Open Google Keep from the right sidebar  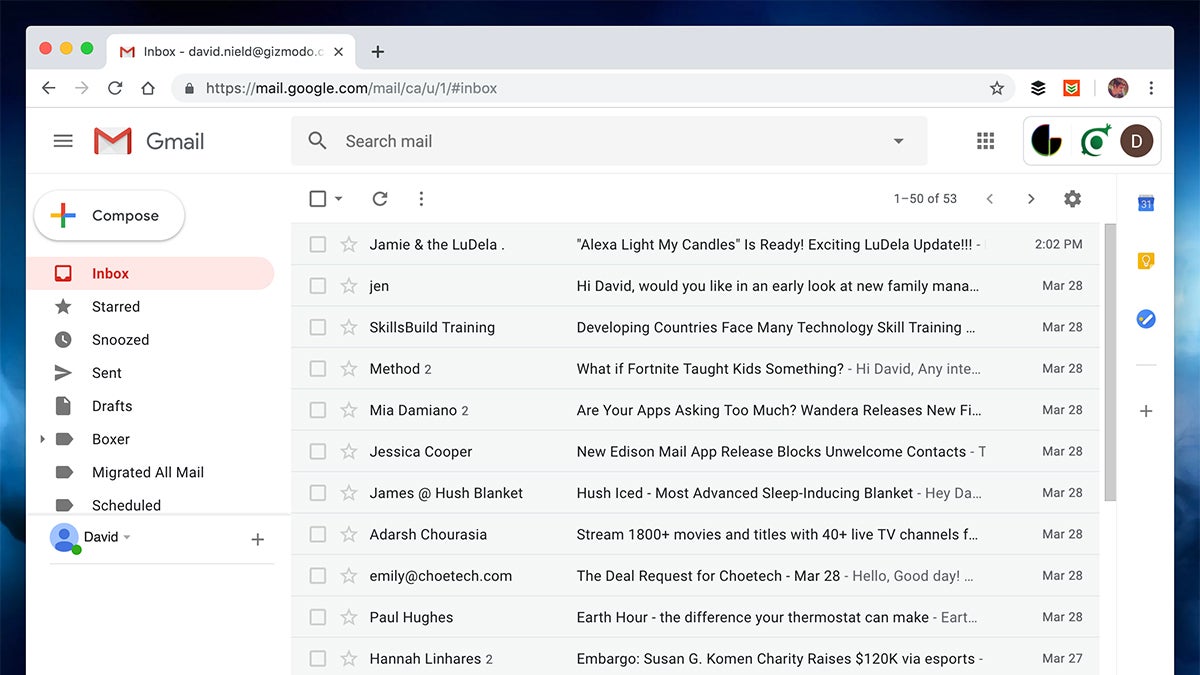point(1144,261)
